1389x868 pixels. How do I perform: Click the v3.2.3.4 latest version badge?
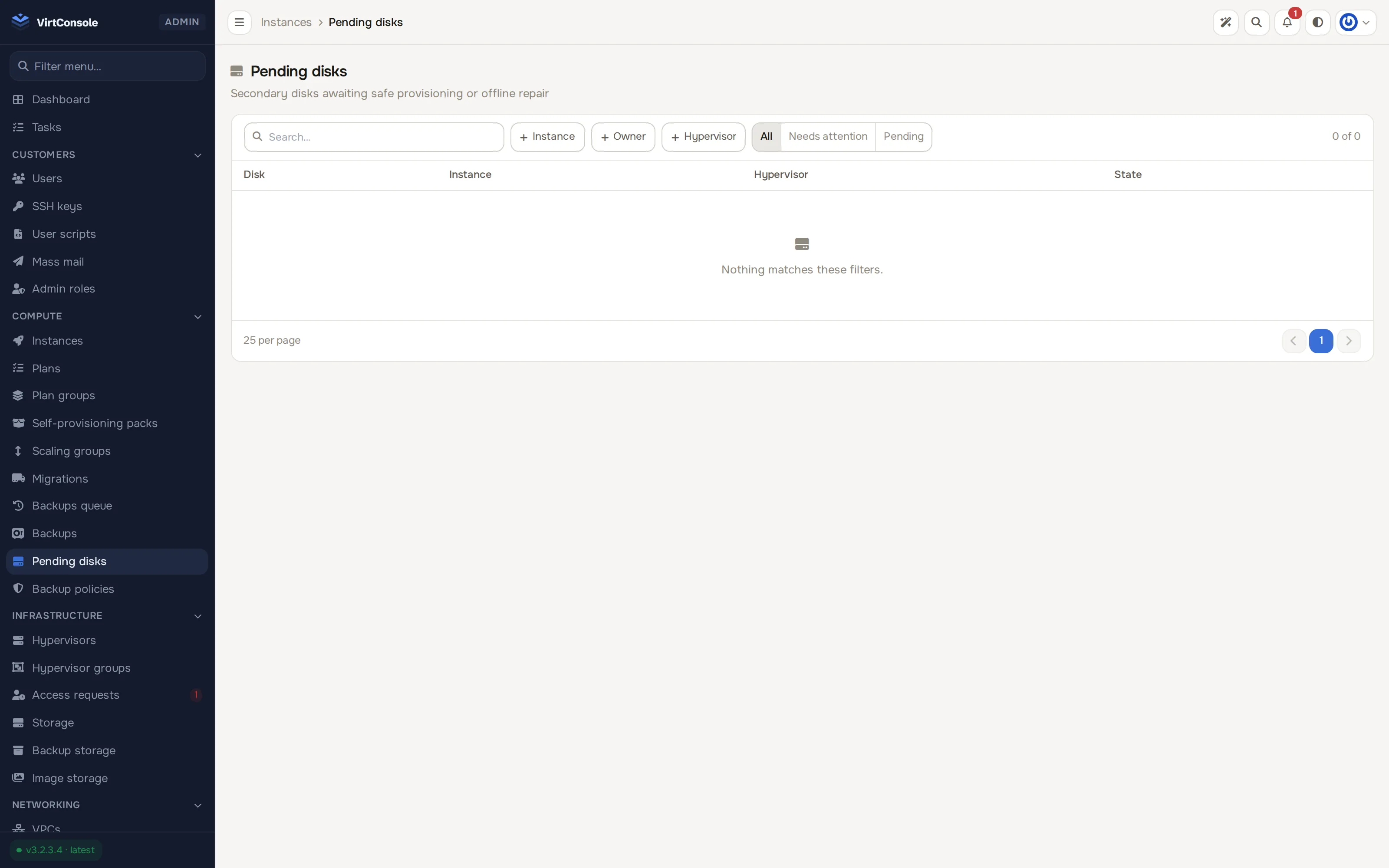[x=56, y=850]
